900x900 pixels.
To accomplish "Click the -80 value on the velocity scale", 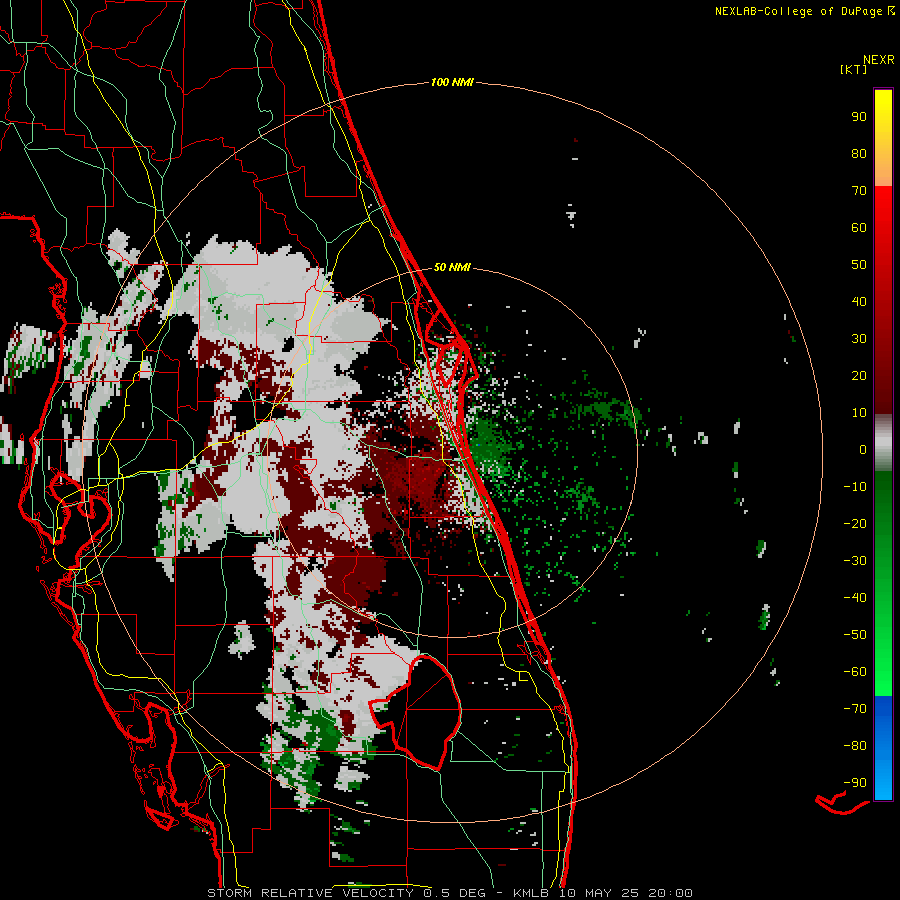I will click(x=855, y=746).
